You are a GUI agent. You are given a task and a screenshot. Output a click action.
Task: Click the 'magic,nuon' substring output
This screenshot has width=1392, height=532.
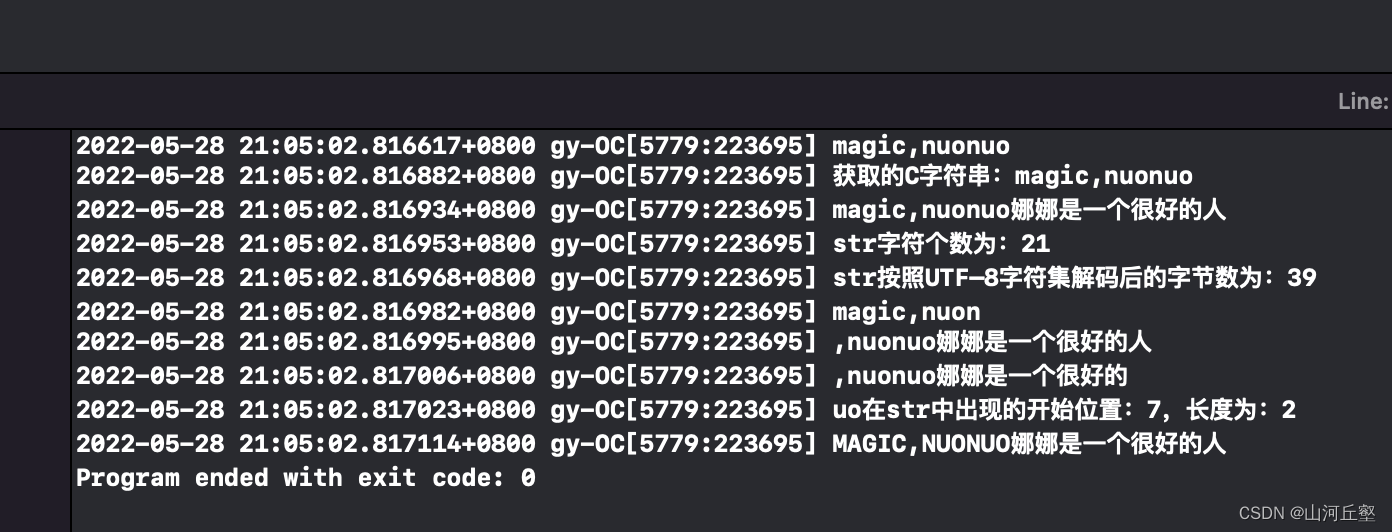pyautogui.click(x=906, y=311)
